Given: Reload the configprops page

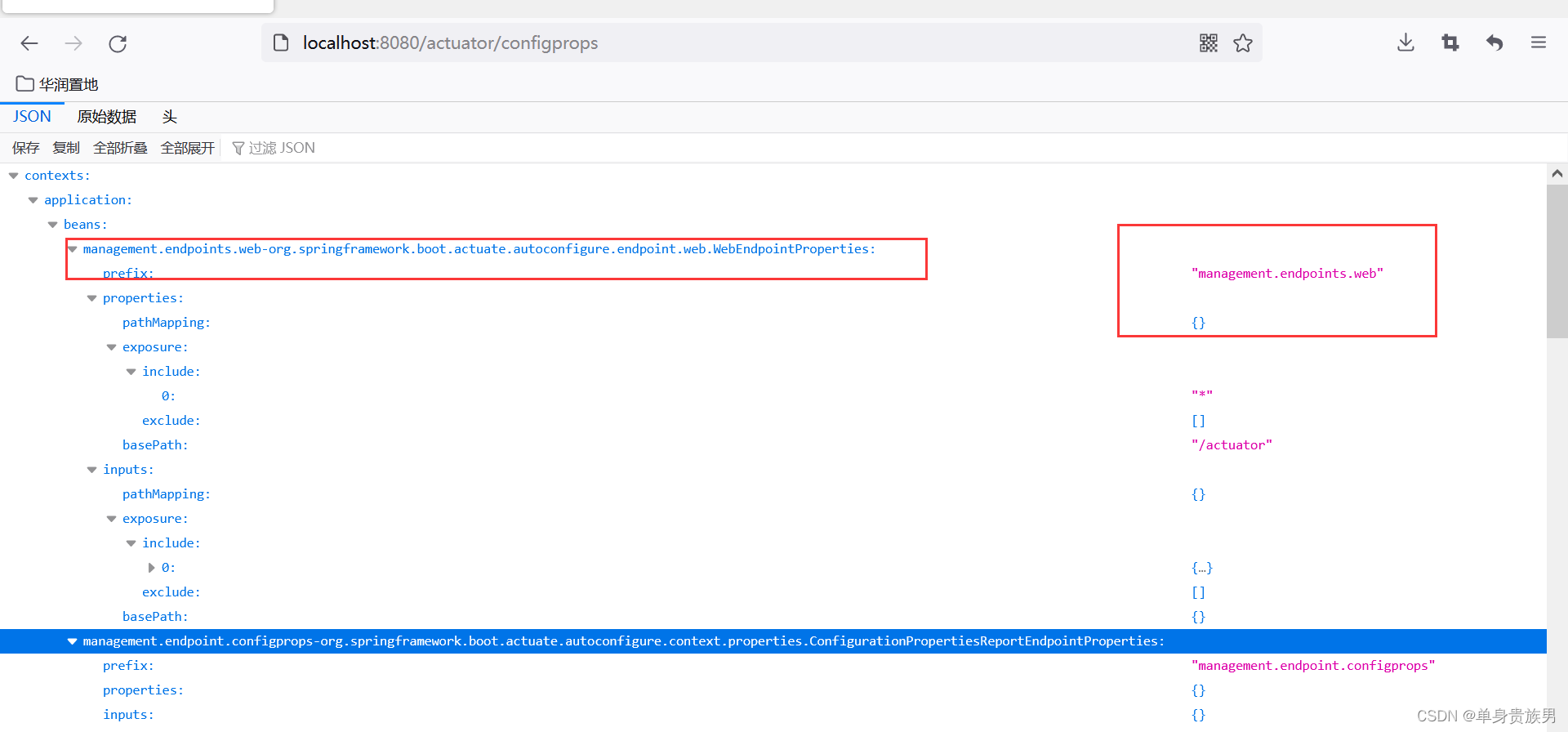Looking at the screenshot, I should pos(118,43).
